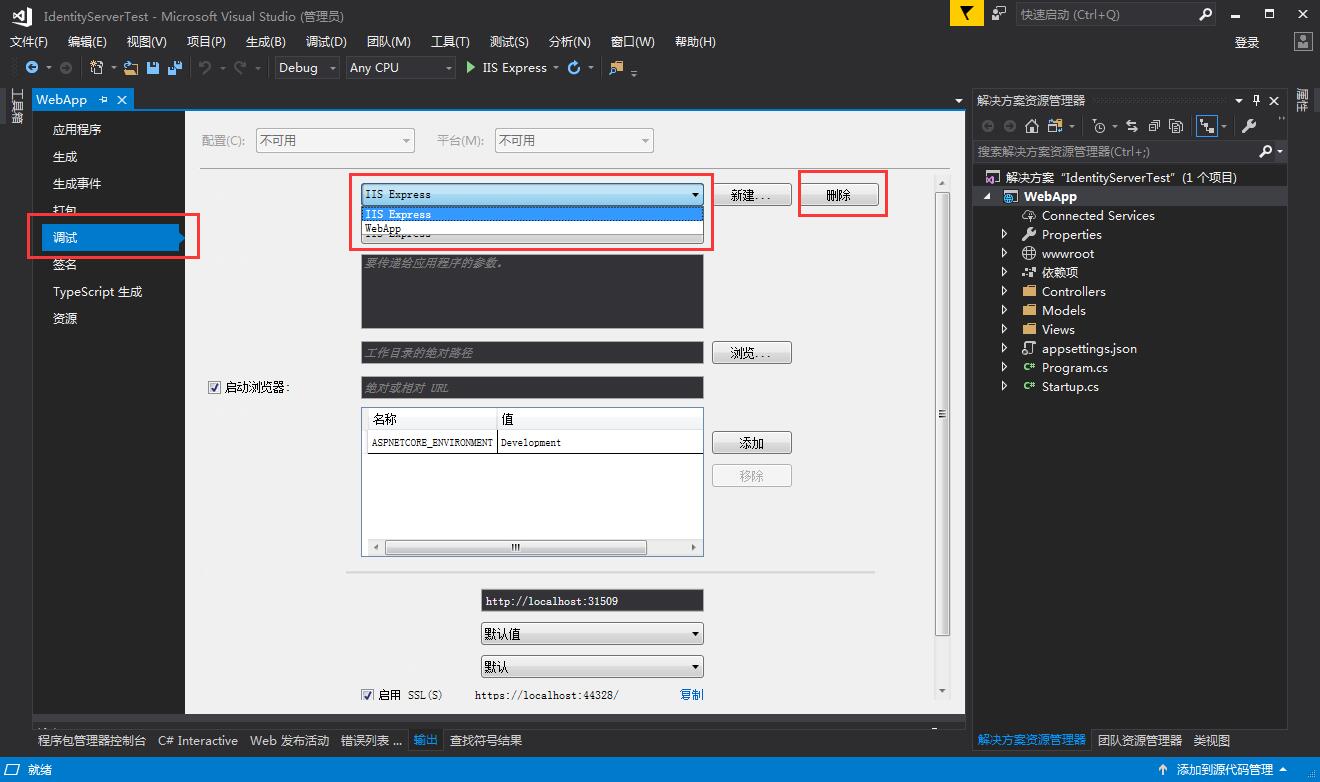Click the Open File toolbar icon
This screenshot has height=782, width=1320.
coord(131,68)
